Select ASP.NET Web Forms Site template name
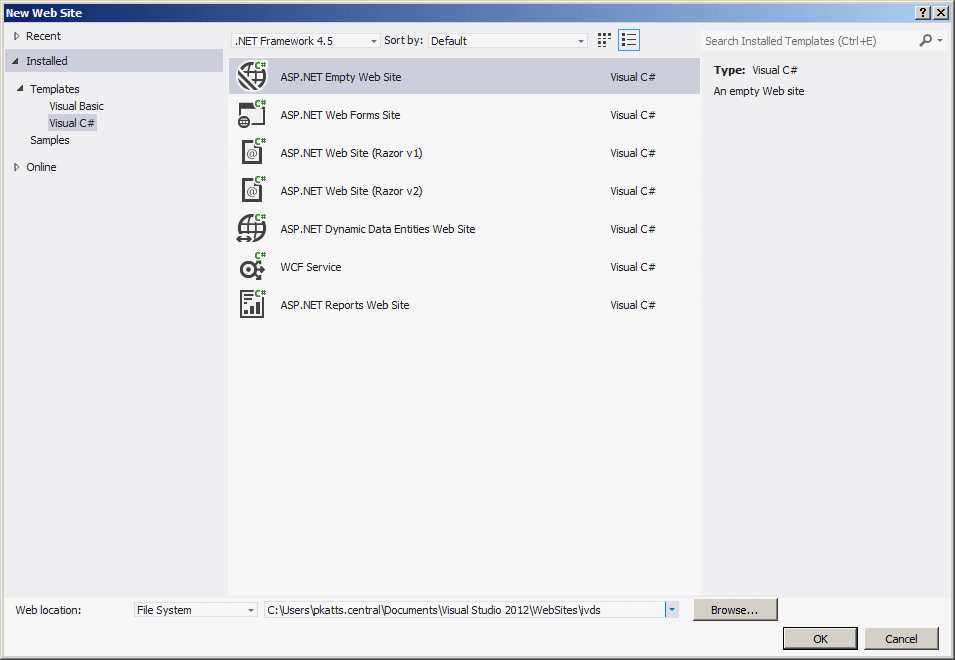The image size is (955, 660). point(340,115)
